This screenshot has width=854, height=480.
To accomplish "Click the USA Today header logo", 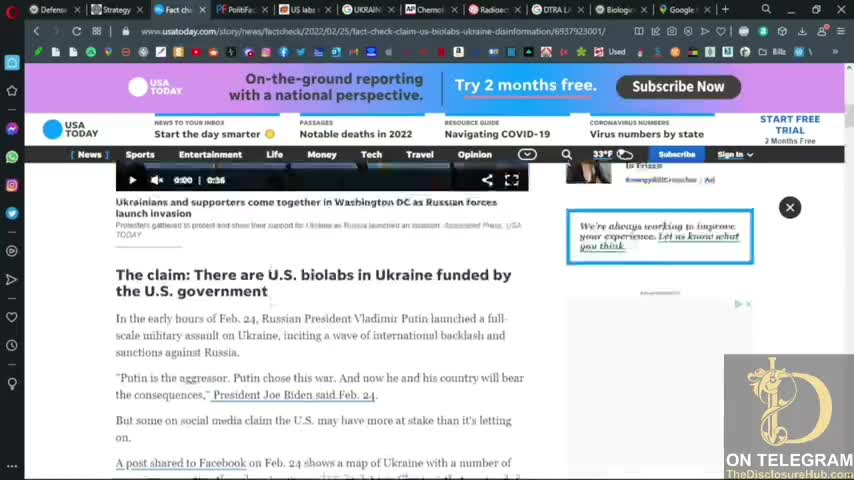I will [x=70, y=129].
